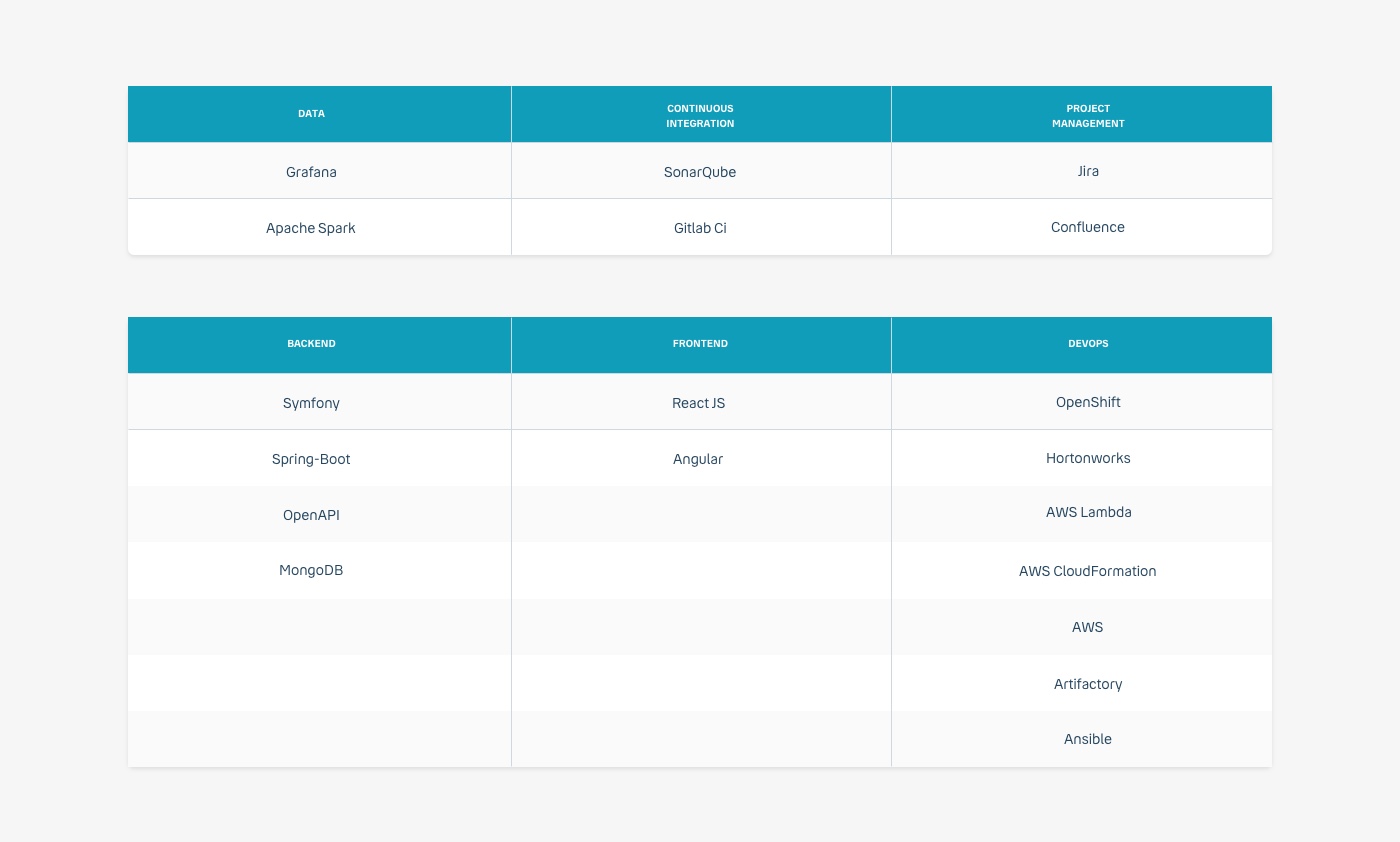This screenshot has width=1400, height=842.
Task: Select the SonarQube cell
Action: coord(701,171)
